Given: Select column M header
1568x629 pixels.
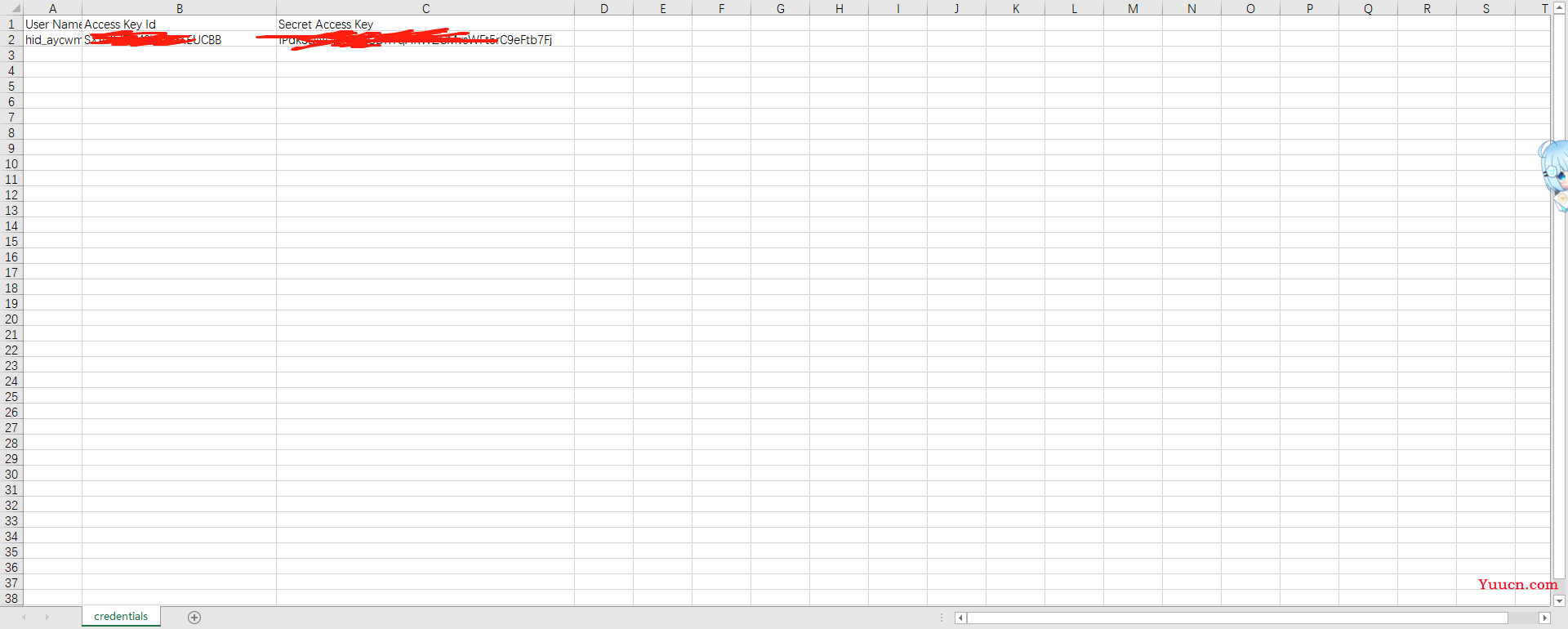Looking at the screenshot, I should tap(1134, 8).
